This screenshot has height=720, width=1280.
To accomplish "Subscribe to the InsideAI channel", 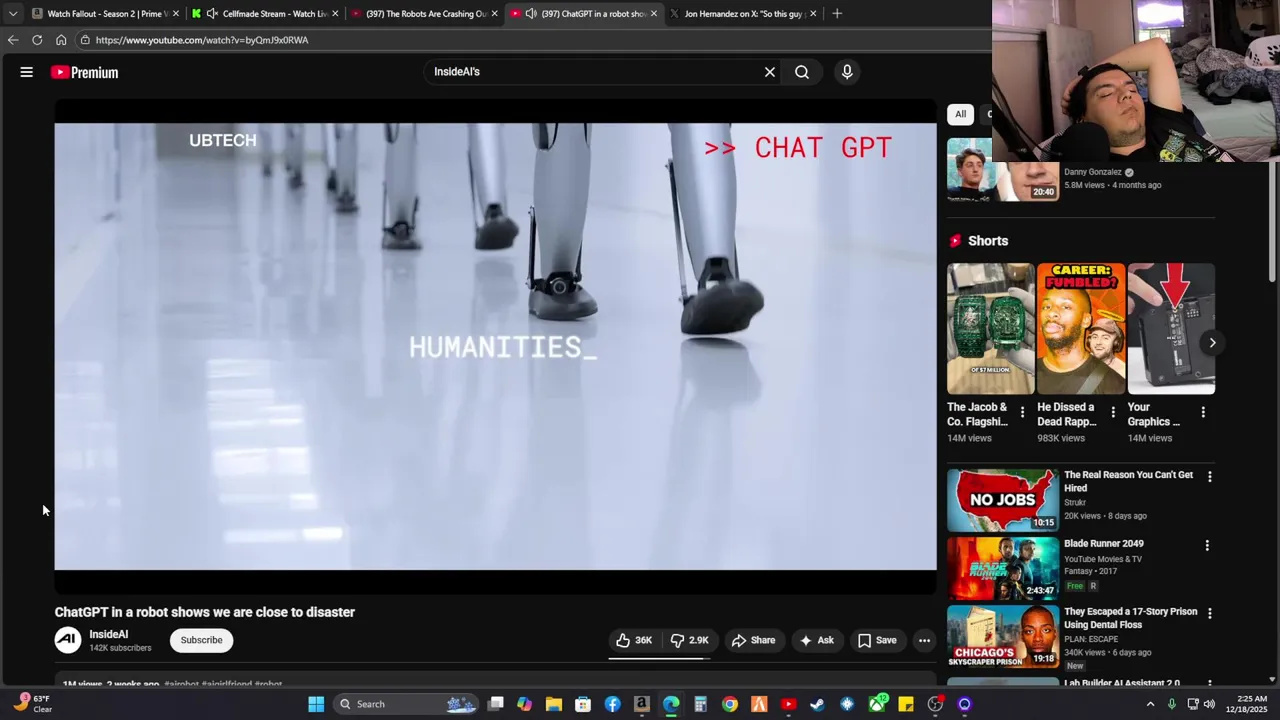I will point(201,640).
